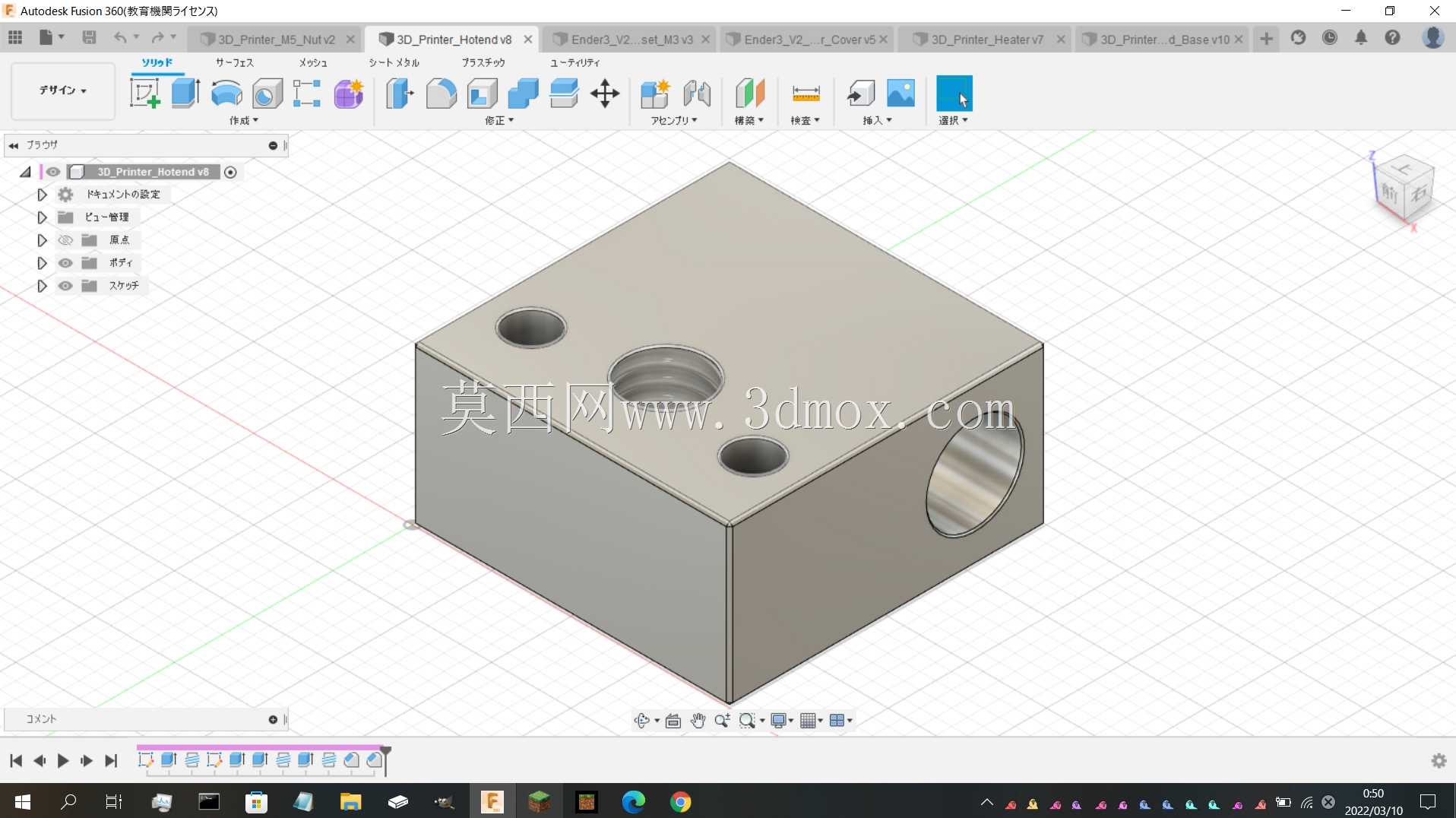Add a new design tab with plus
The image size is (1456, 818).
[x=1266, y=39]
